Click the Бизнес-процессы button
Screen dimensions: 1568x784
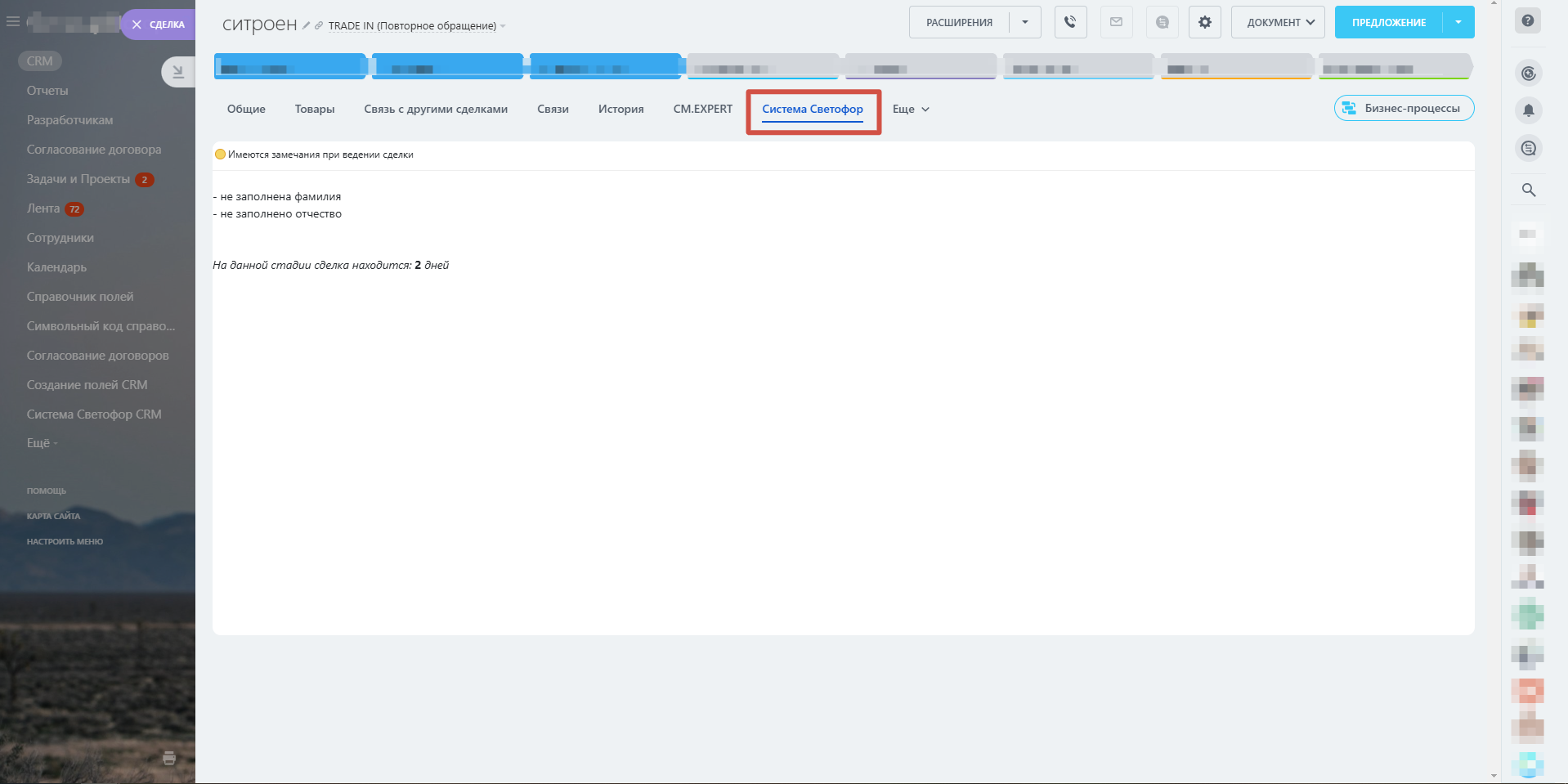click(x=1404, y=108)
